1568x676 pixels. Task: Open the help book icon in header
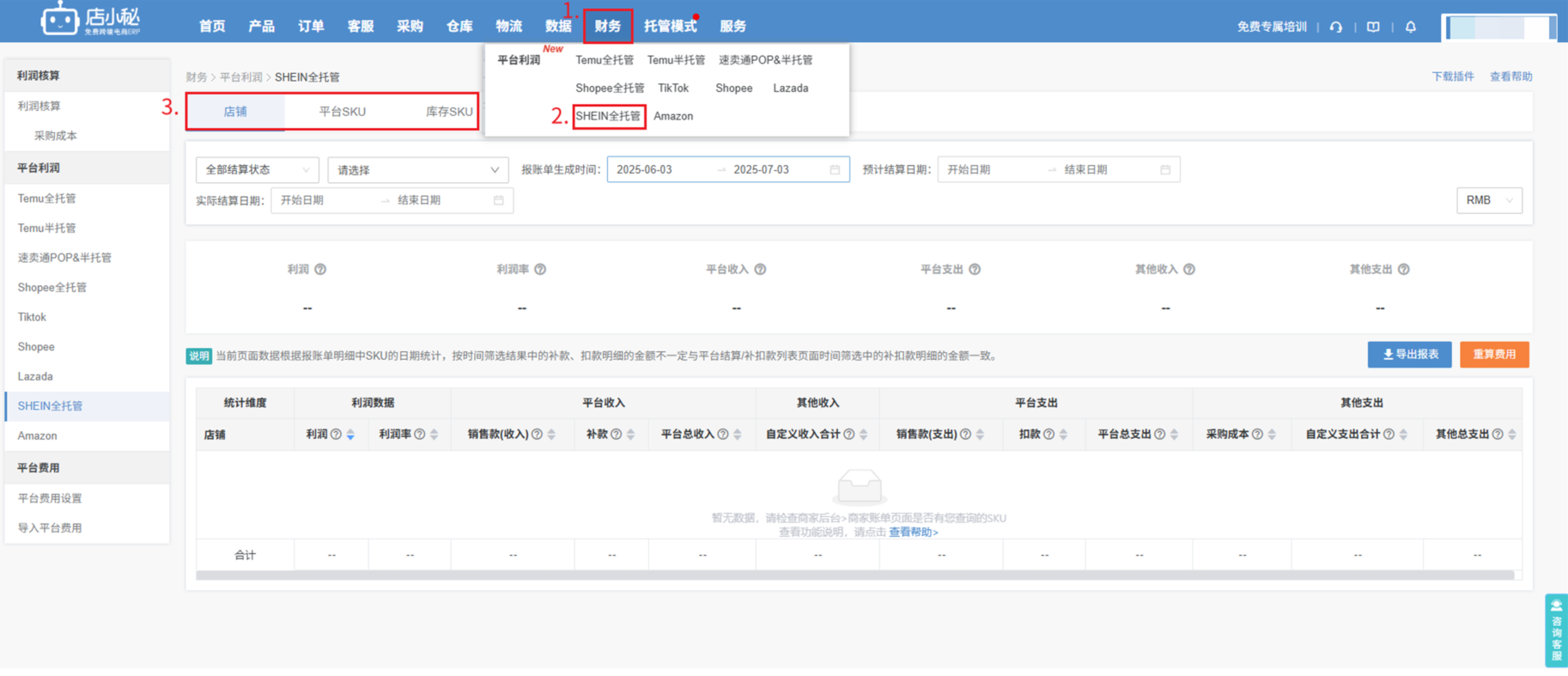point(1373,27)
